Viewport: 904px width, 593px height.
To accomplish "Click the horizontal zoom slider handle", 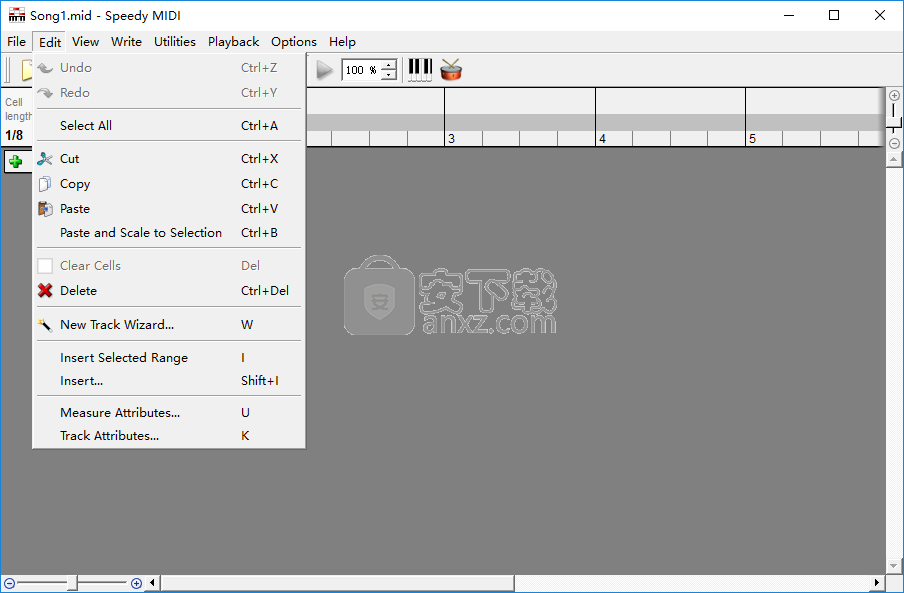I will click(72, 583).
